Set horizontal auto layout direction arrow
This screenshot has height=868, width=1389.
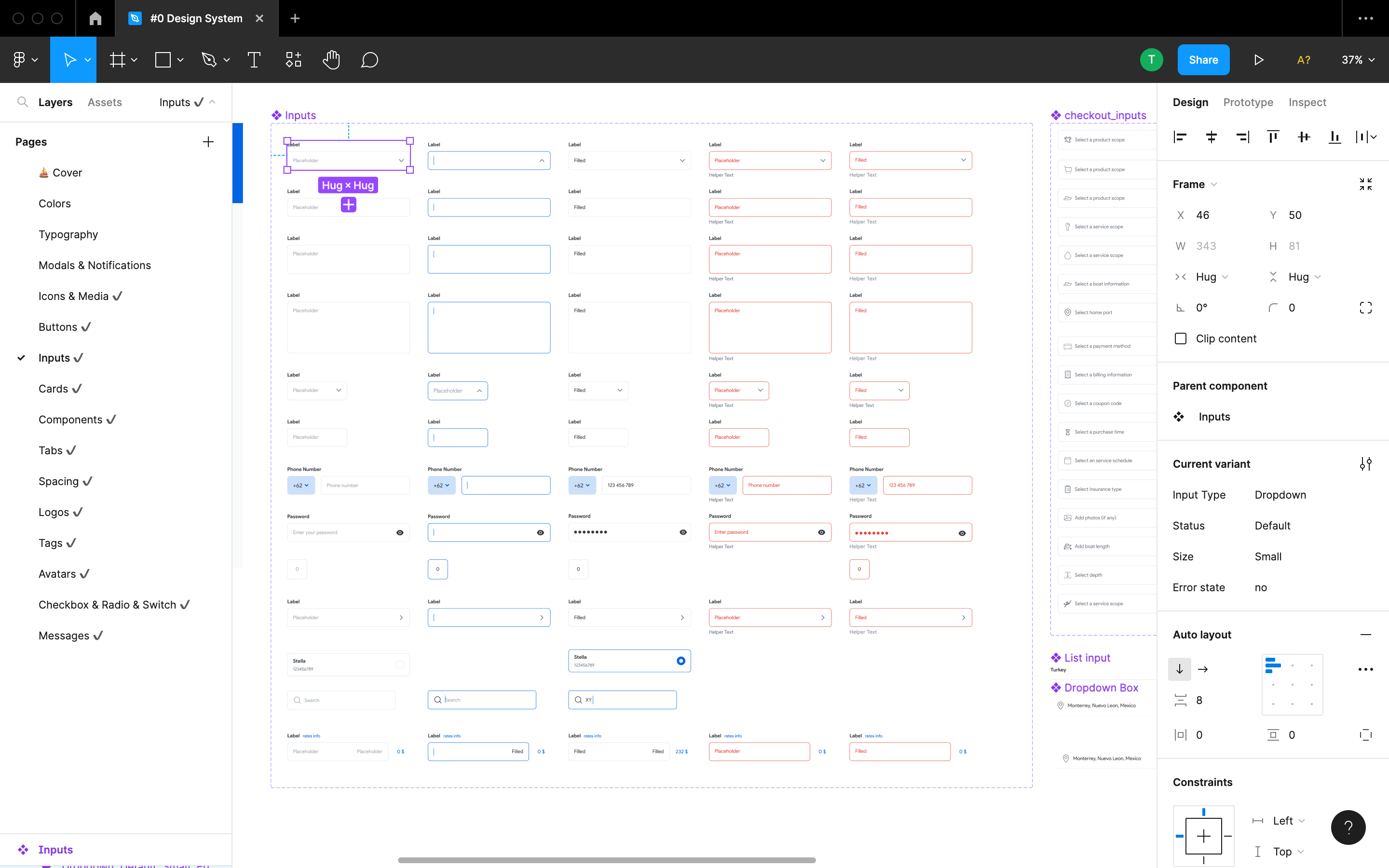point(1203,669)
